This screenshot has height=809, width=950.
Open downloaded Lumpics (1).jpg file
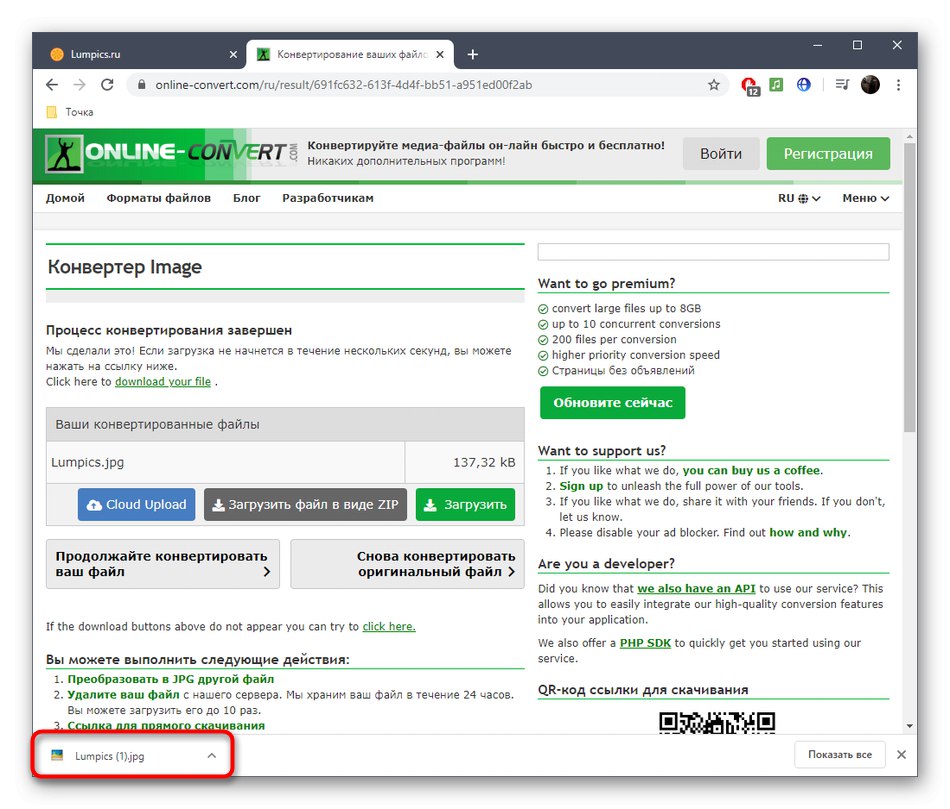(110, 756)
